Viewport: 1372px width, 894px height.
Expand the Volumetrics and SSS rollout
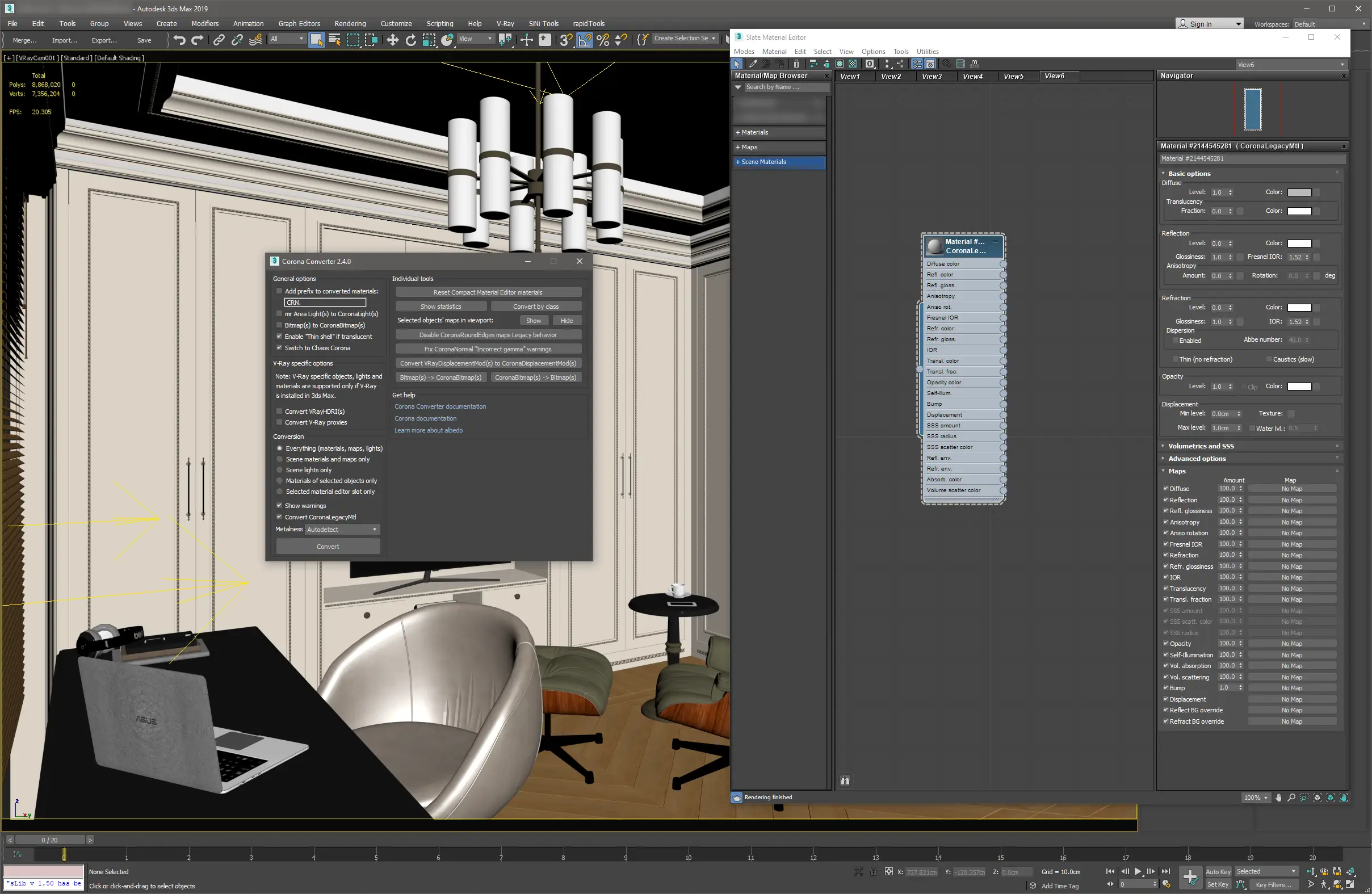pos(1201,446)
